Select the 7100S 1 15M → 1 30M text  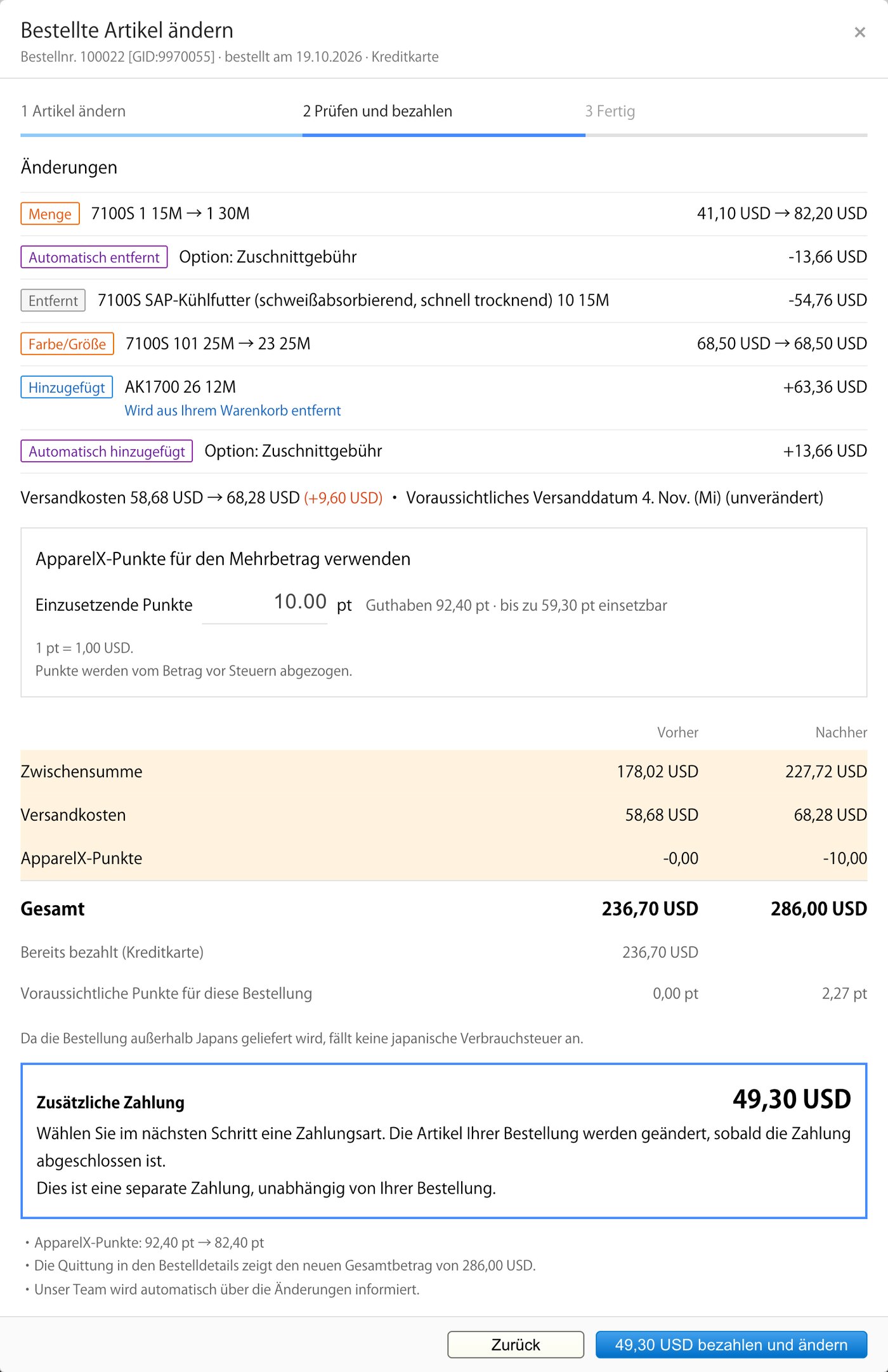tap(171, 214)
